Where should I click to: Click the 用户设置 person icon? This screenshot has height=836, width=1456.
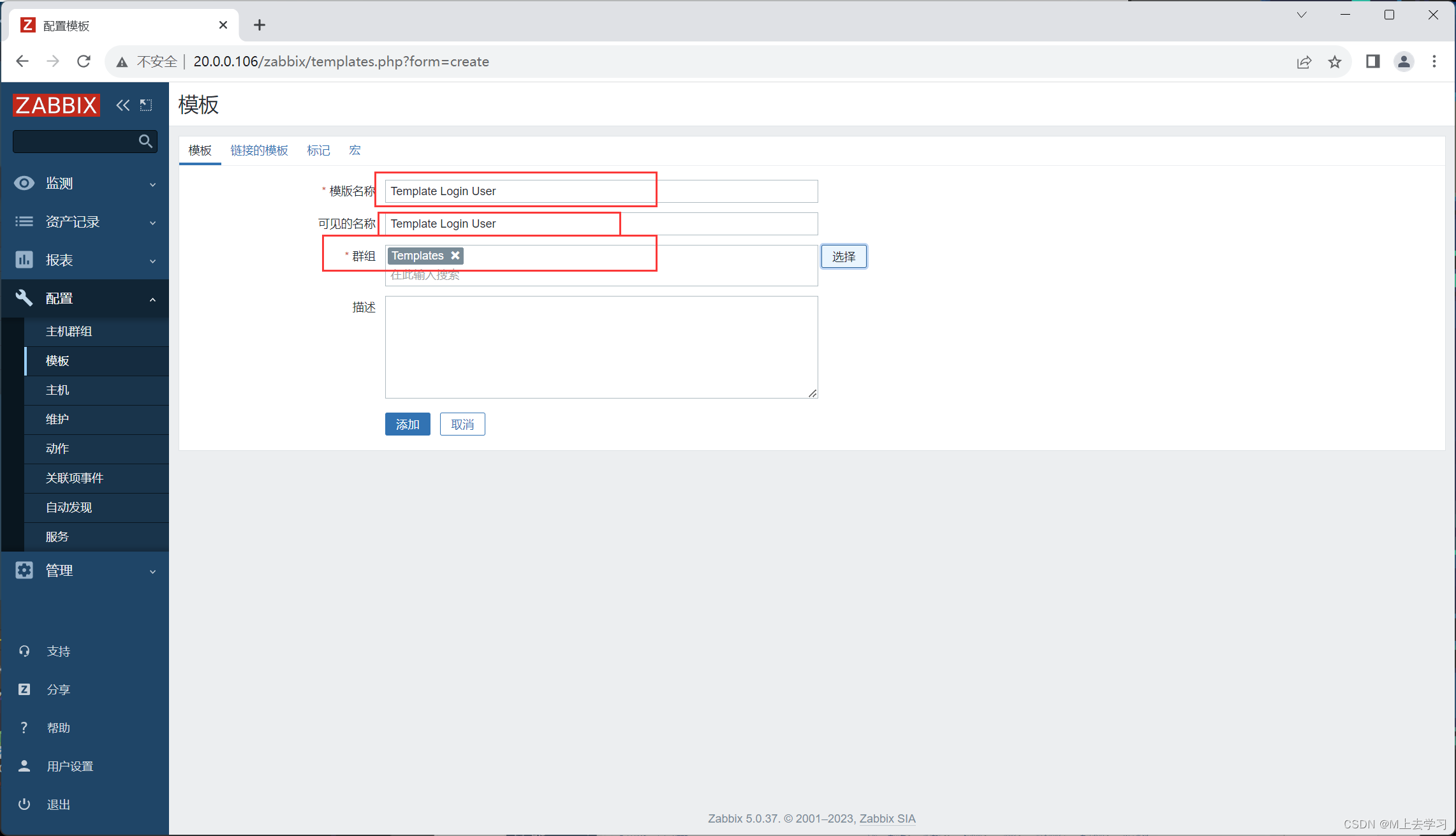tap(24, 766)
